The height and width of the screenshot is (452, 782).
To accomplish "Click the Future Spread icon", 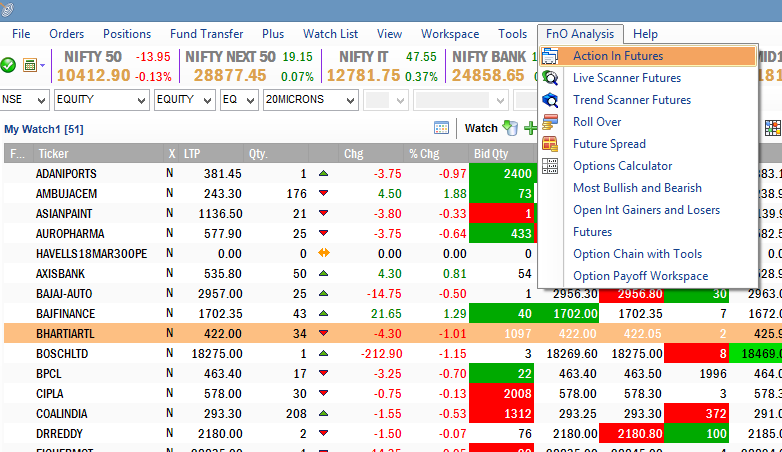I will tap(550, 144).
